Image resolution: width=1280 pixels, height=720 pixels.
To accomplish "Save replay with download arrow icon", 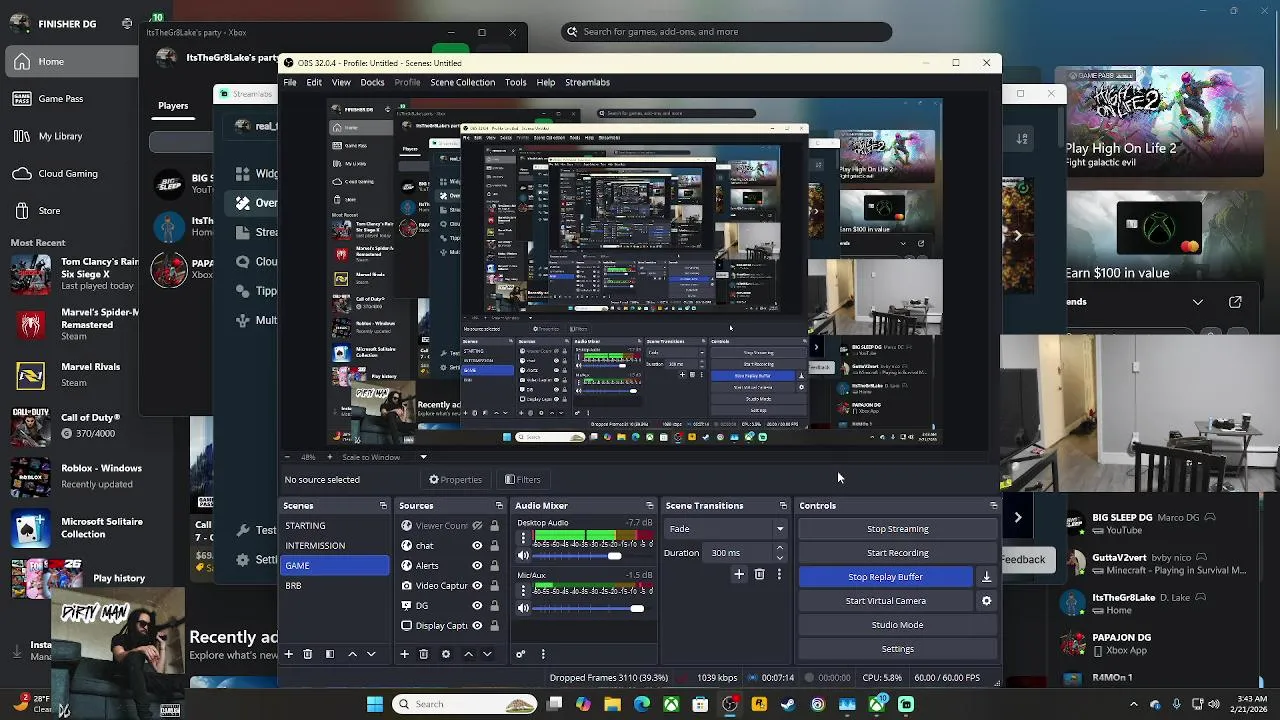I will (x=986, y=577).
